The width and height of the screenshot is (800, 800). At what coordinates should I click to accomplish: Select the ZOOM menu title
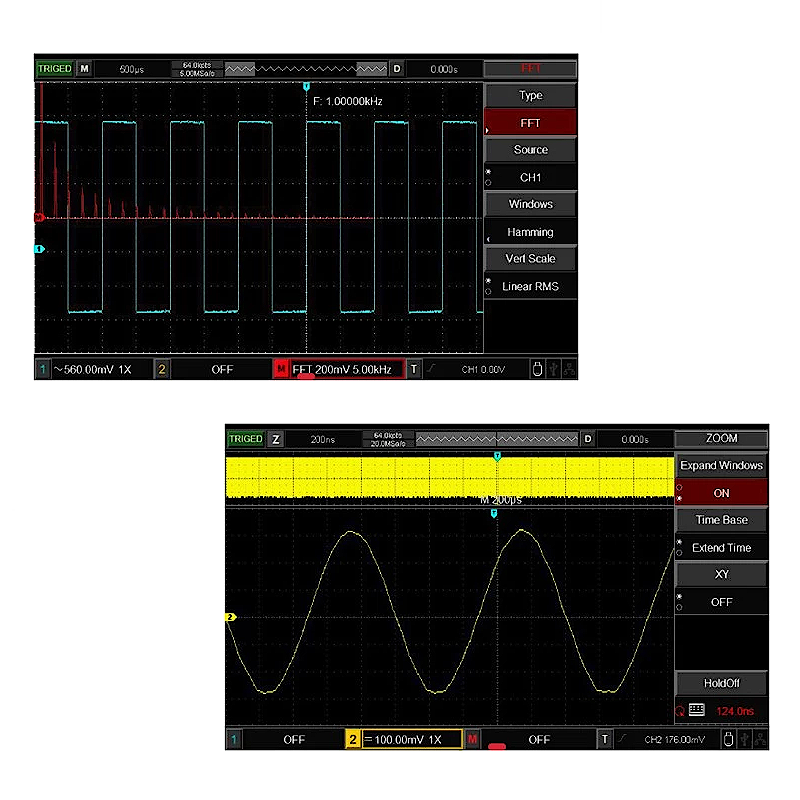pos(721,438)
